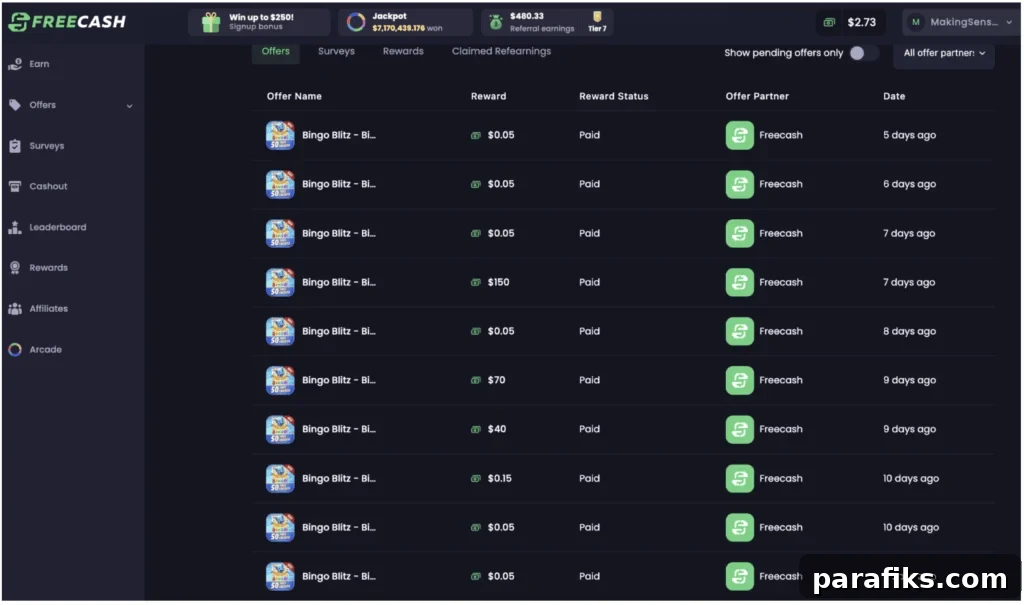The height and width of the screenshot is (605, 1024).
Task: Click Bingo Blitz icon in the $70 row
Action: (280, 380)
